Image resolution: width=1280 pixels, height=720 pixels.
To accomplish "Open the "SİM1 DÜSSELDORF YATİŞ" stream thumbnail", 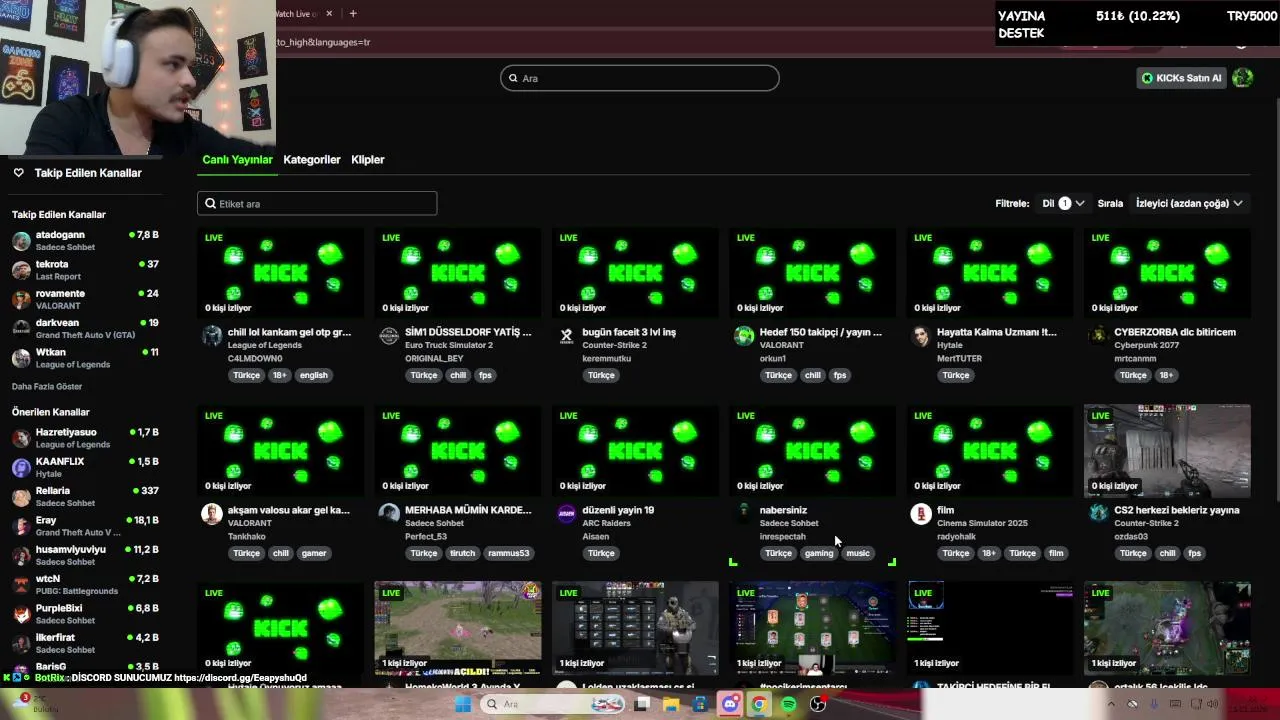I will click(458, 273).
